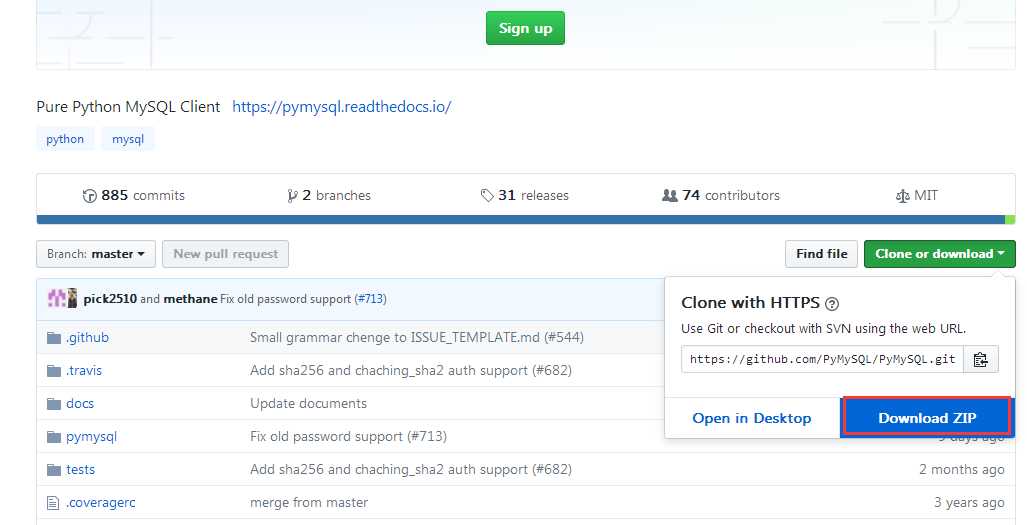
Task: Open pull request #713 in commit header
Action: click(371, 299)
